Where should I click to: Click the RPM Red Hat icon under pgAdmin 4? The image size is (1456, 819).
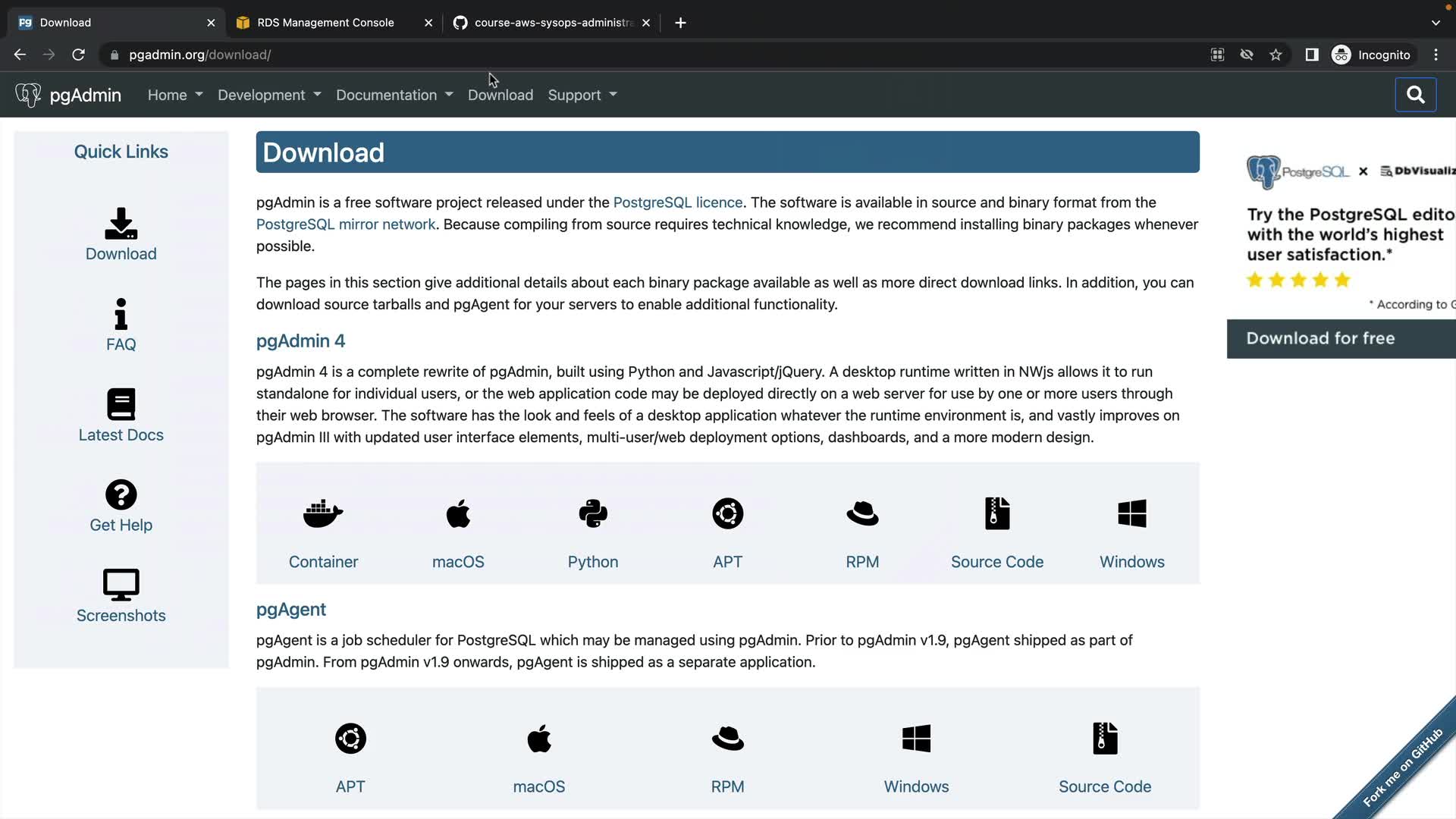click(x=862, y=513)
